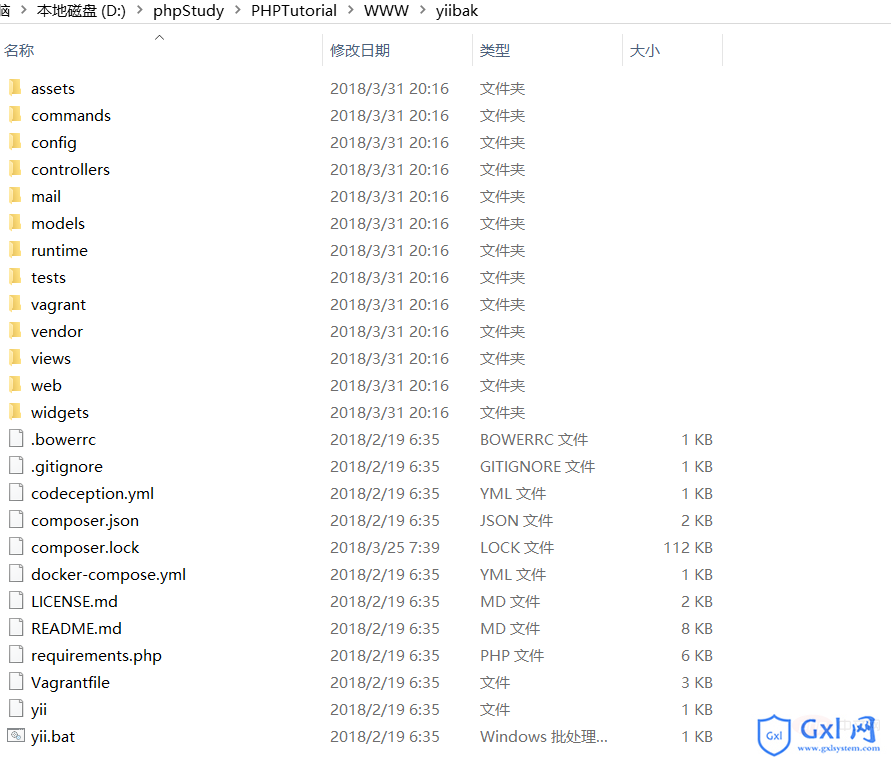Viewport: 891px width, 758px height.
Task: Select the yii.bat file name
Action: click(x=53, y=737)
